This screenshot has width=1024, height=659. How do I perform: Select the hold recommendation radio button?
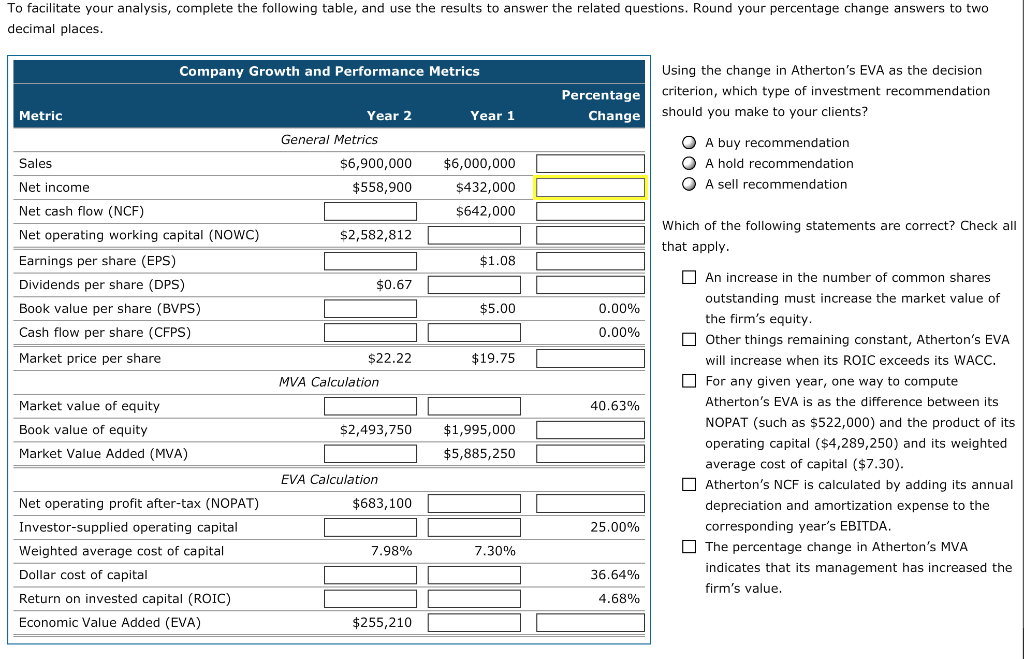(688, 163)
